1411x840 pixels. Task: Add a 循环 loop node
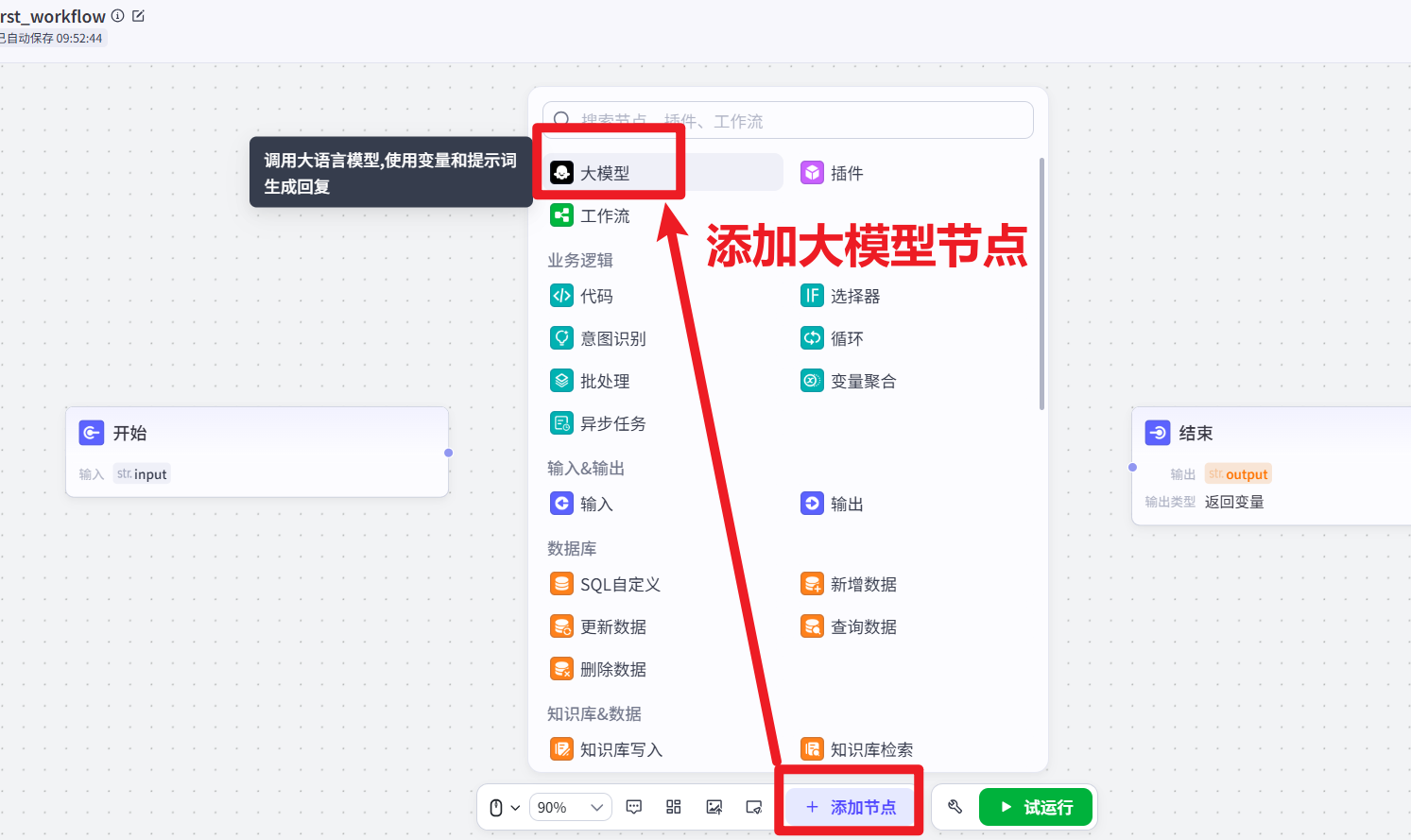click(x=832, y=338)
